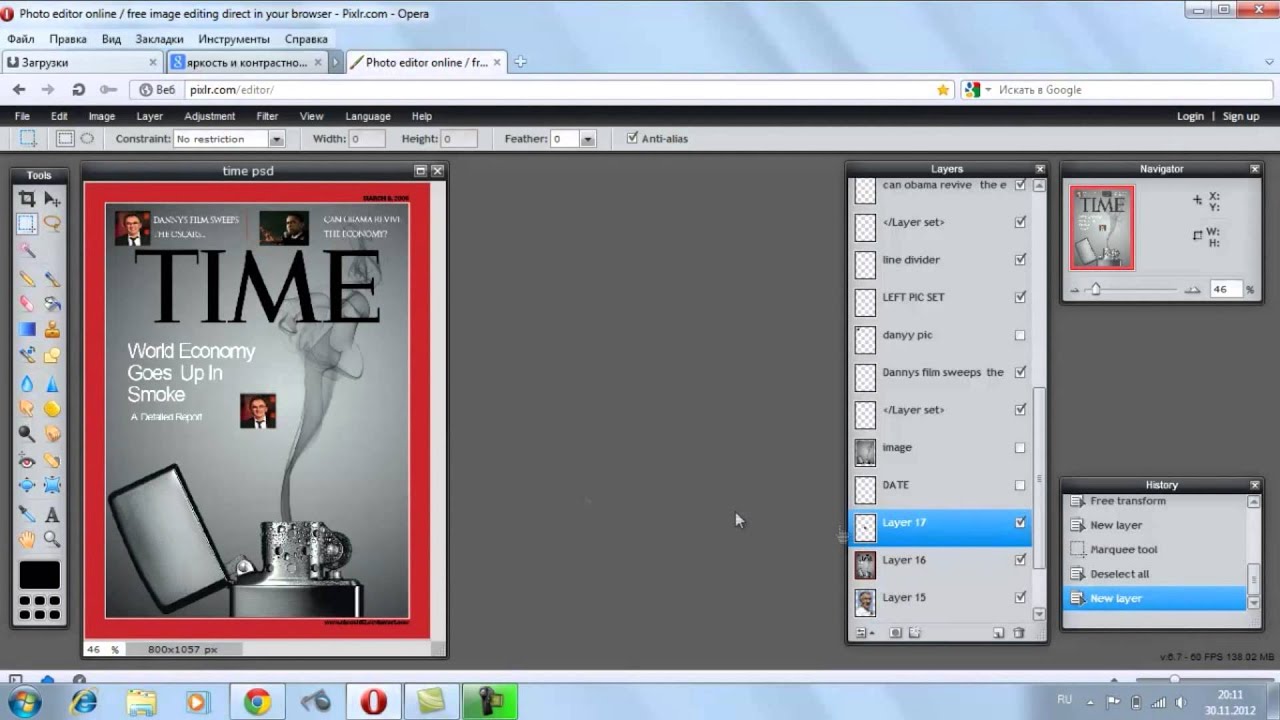Viewport: 1280px width, 720px height.
Task: Select the Gradient tool
Action: 27,329
